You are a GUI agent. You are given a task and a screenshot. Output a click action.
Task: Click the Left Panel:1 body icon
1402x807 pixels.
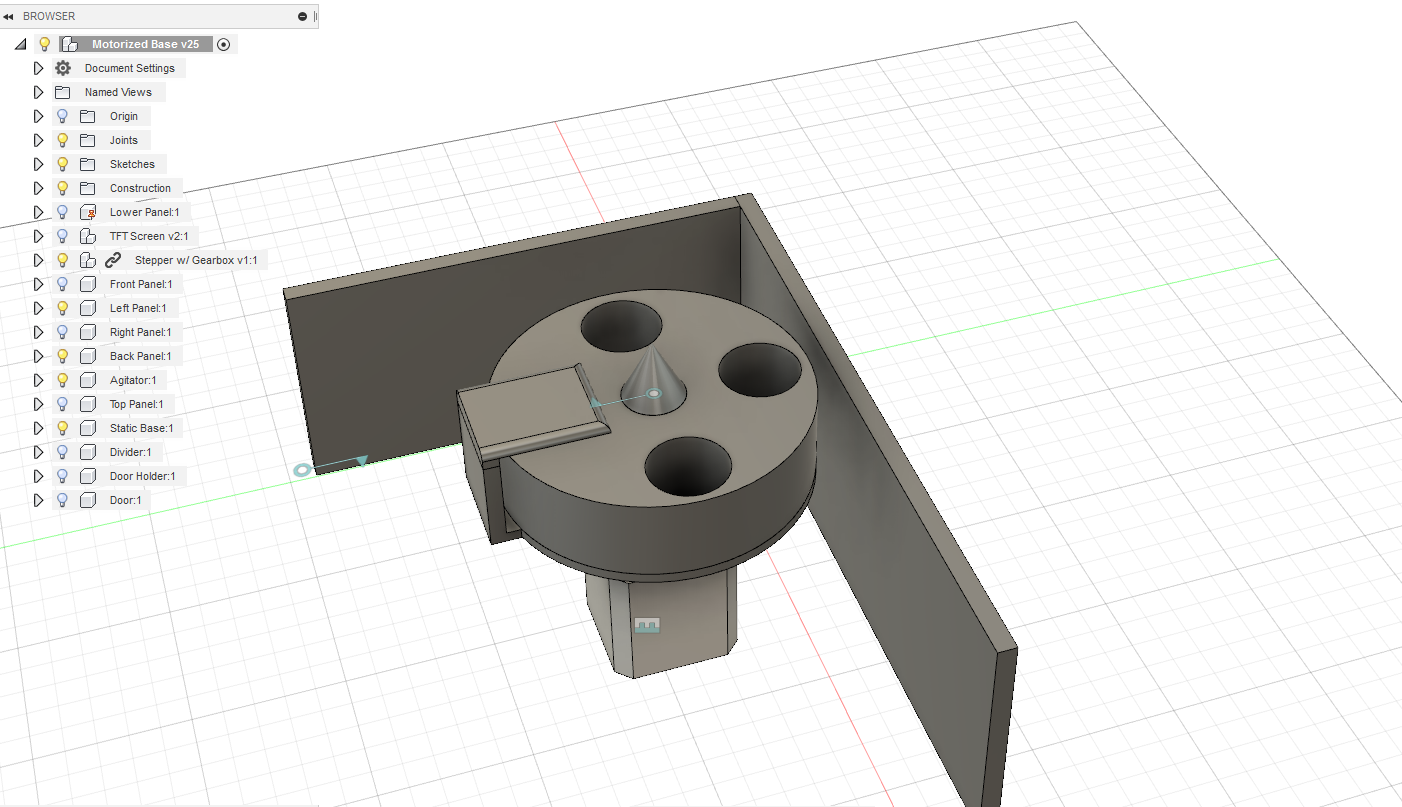pos(87,308)
